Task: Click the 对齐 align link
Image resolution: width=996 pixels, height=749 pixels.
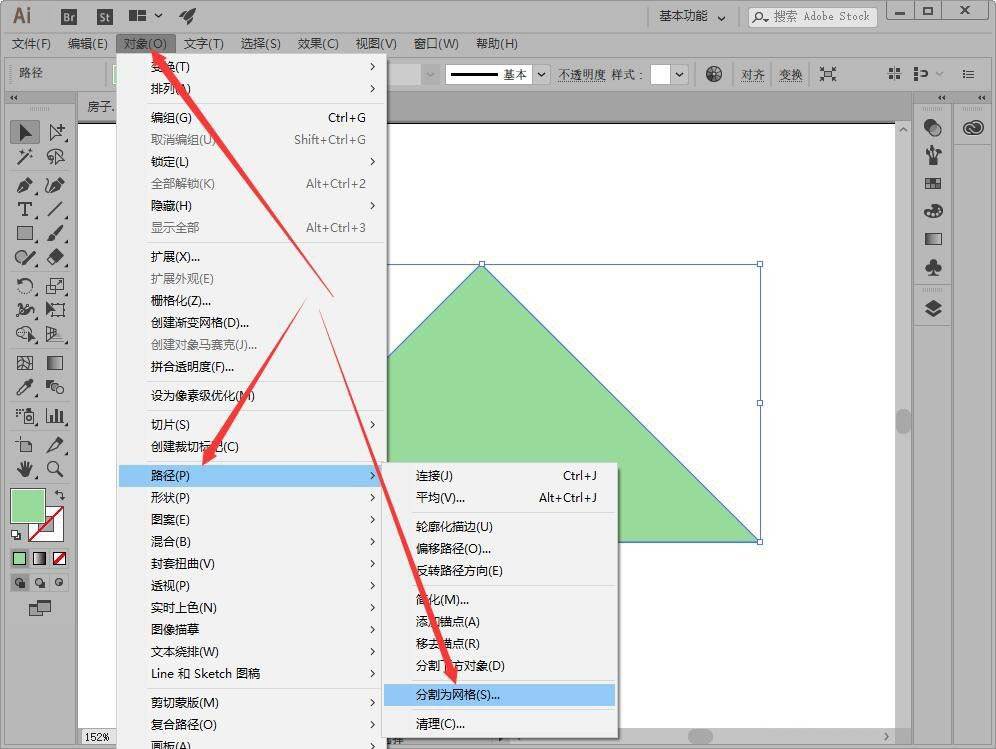Action: coord(753,74)
